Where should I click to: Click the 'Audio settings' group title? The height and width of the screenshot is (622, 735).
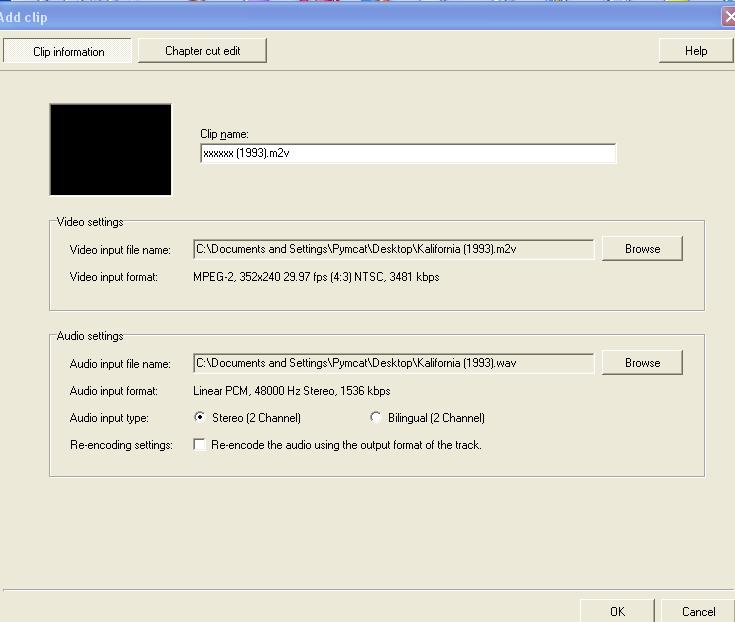tap(90, 336)
